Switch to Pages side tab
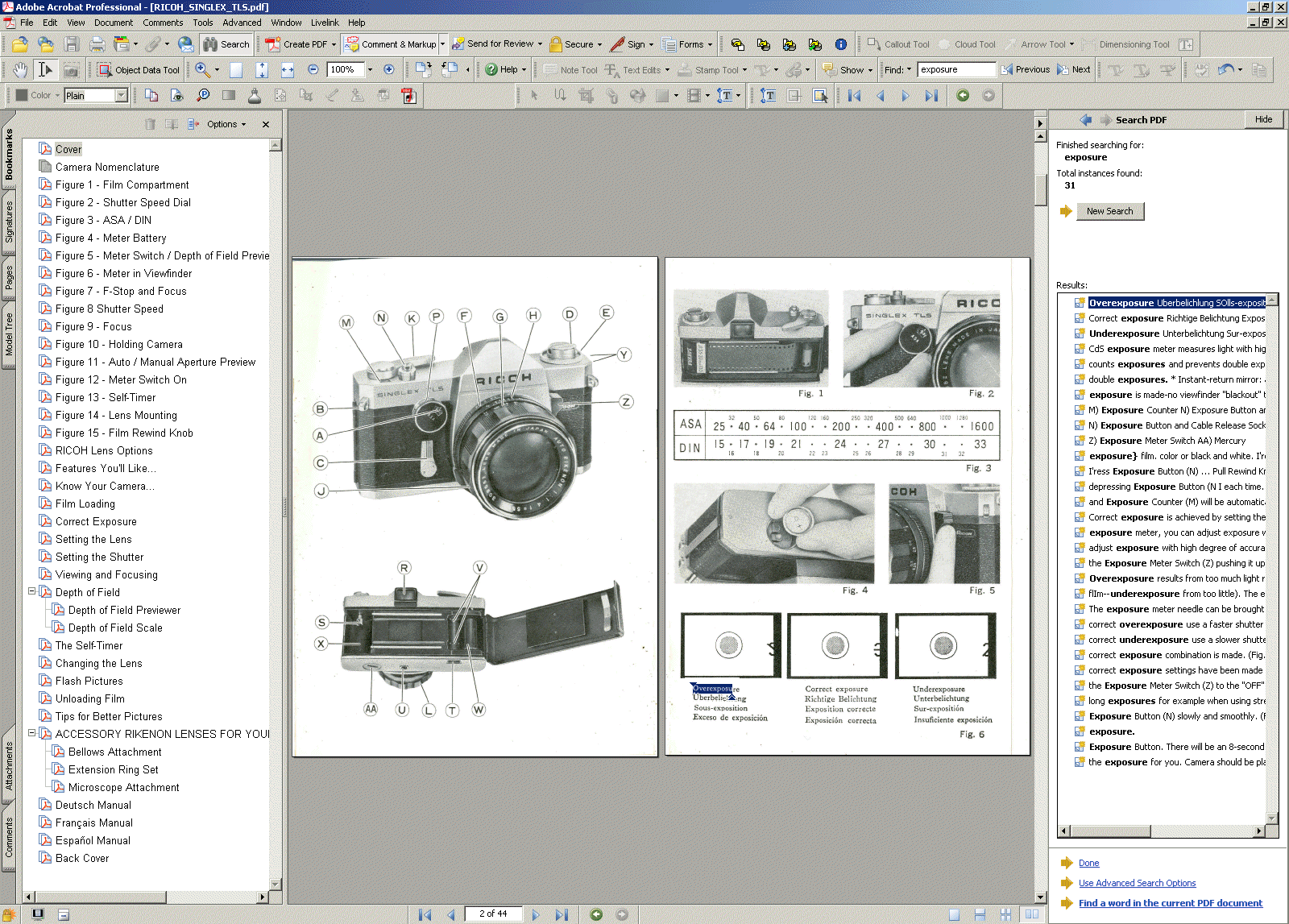The image size is (1289, 924). [9, 277]
